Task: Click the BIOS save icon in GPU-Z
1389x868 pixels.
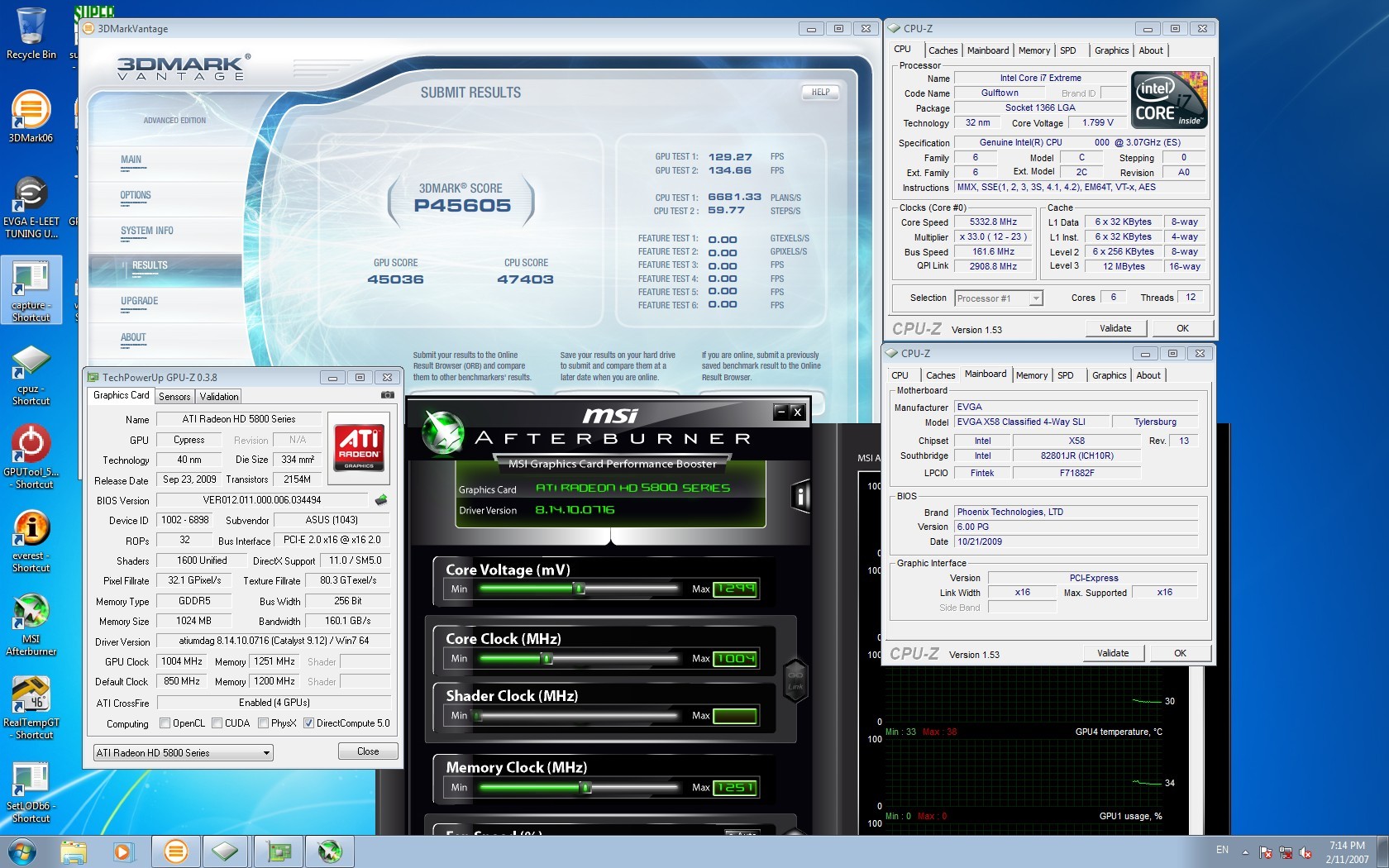Action: (x=381, y=500)
